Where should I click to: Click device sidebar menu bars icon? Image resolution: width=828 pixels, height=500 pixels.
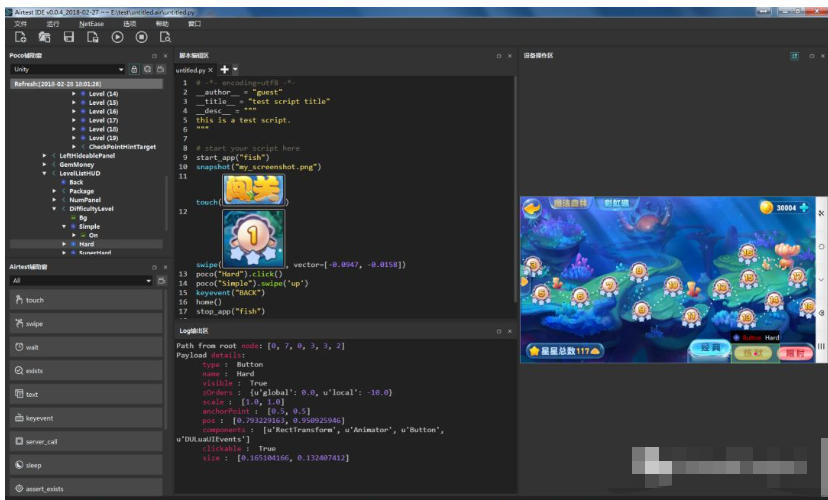tap(821, 346)
